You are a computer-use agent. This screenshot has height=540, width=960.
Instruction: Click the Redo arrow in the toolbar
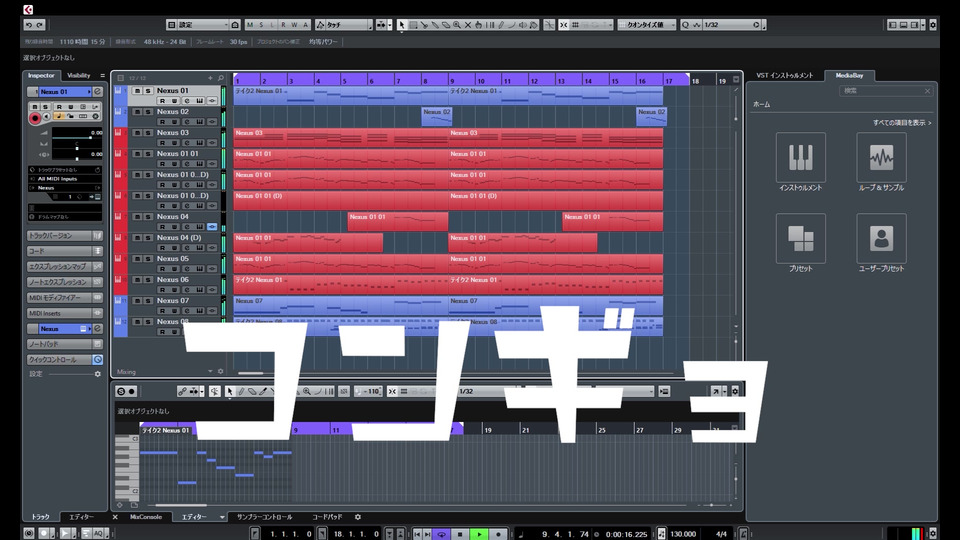pyautogui.click(x=40, y=24)
